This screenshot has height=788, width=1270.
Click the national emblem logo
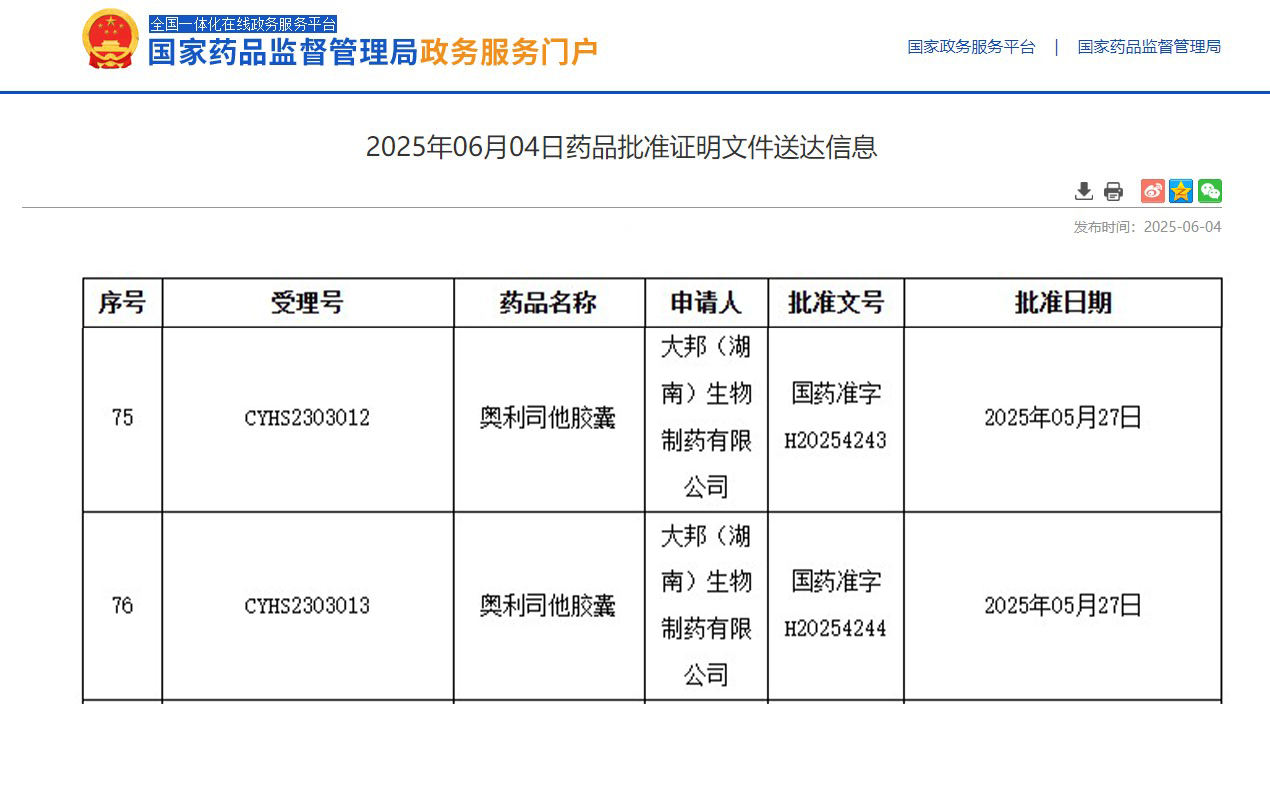tap(110, 40)
